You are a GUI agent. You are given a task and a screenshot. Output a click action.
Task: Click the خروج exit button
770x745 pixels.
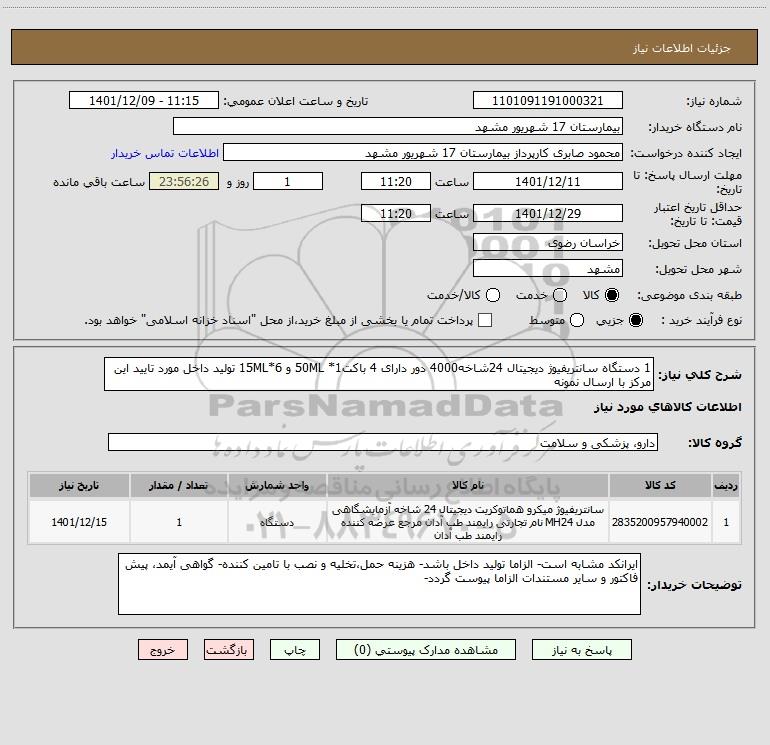point(163,650)
